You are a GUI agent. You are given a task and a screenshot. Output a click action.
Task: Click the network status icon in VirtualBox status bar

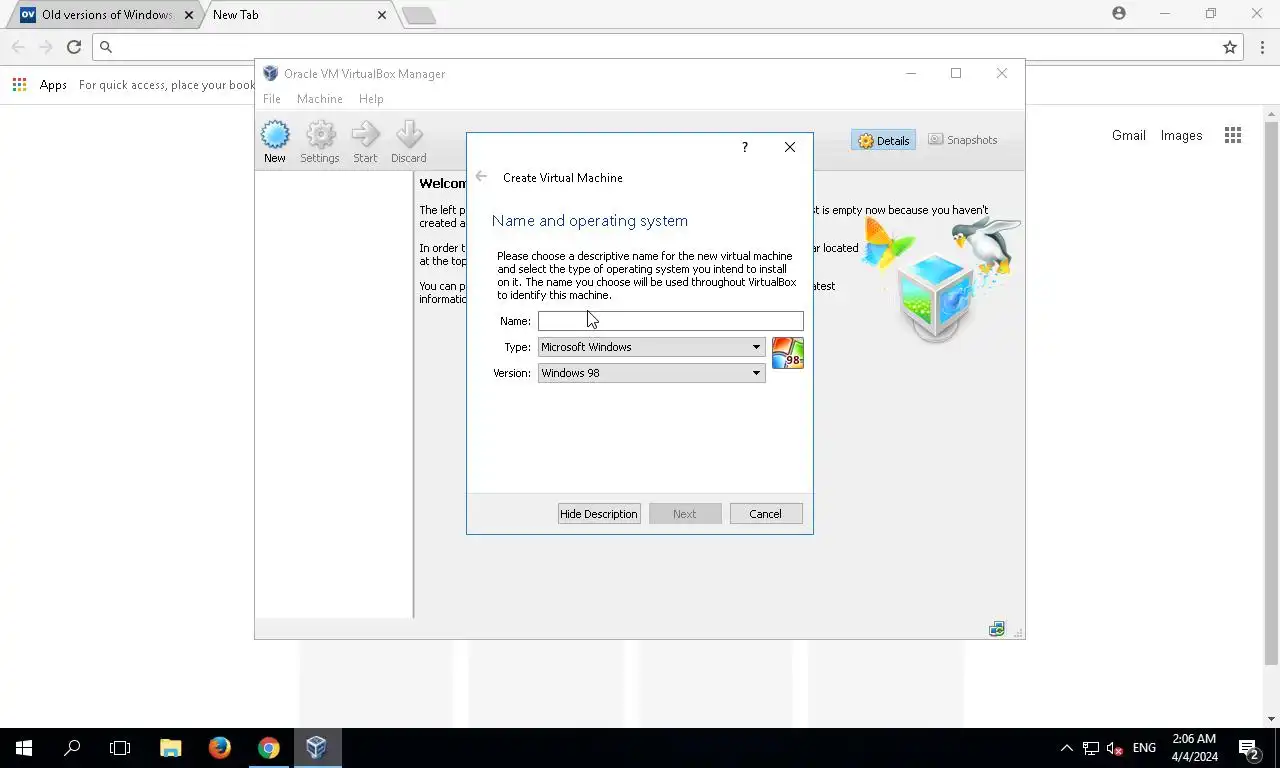(x=996, y=629)
